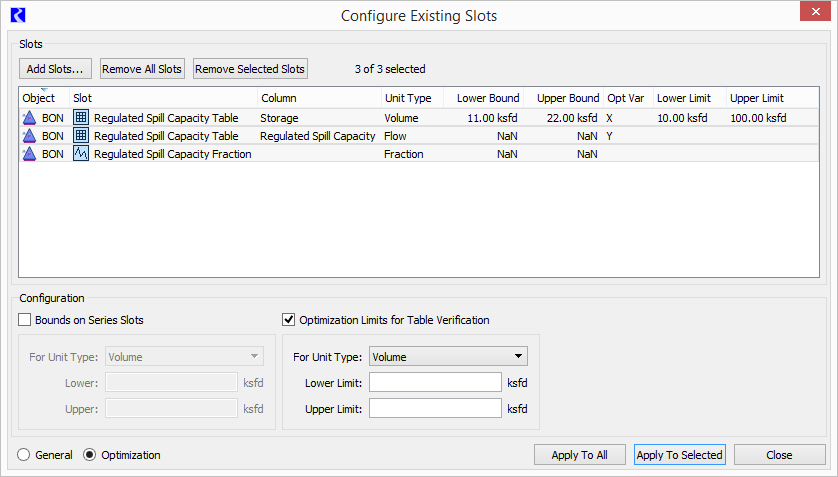The image size is (838, 477).
Task: Enable Bounds on Series Slots checkbox
Action: [25, 320]
